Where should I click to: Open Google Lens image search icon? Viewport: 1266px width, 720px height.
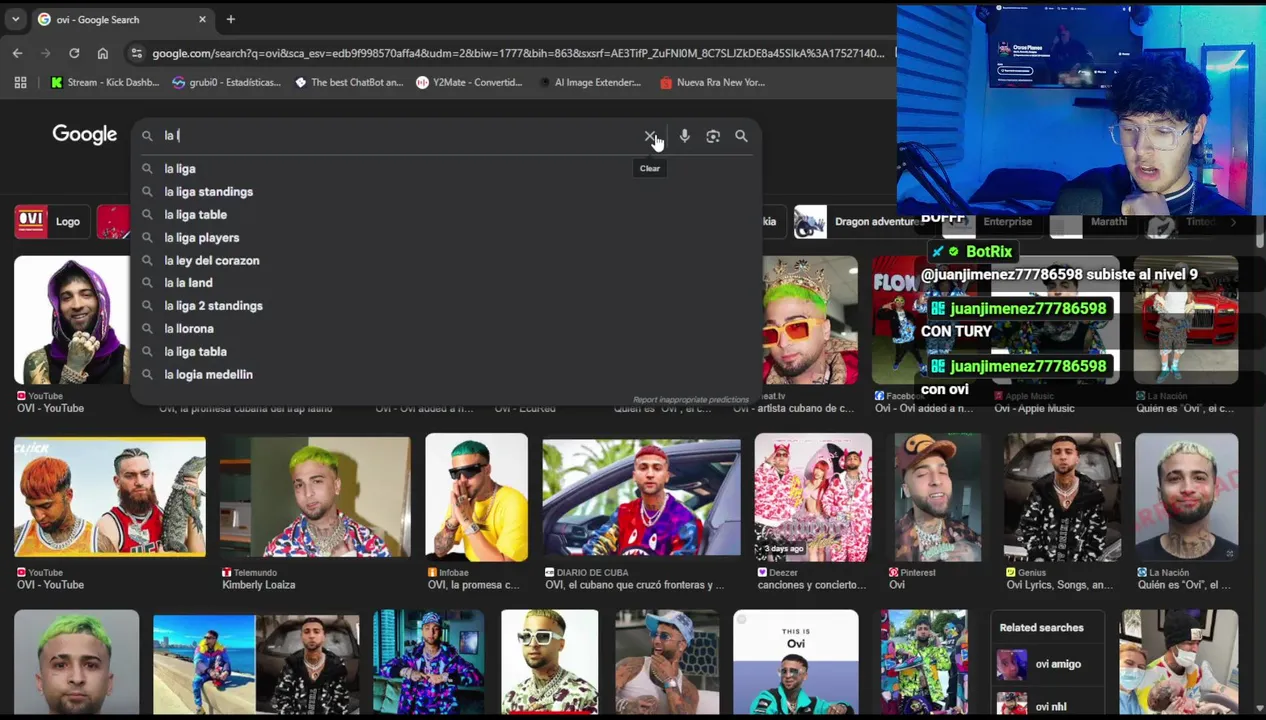pyautogui.click(x=713, y=136)
